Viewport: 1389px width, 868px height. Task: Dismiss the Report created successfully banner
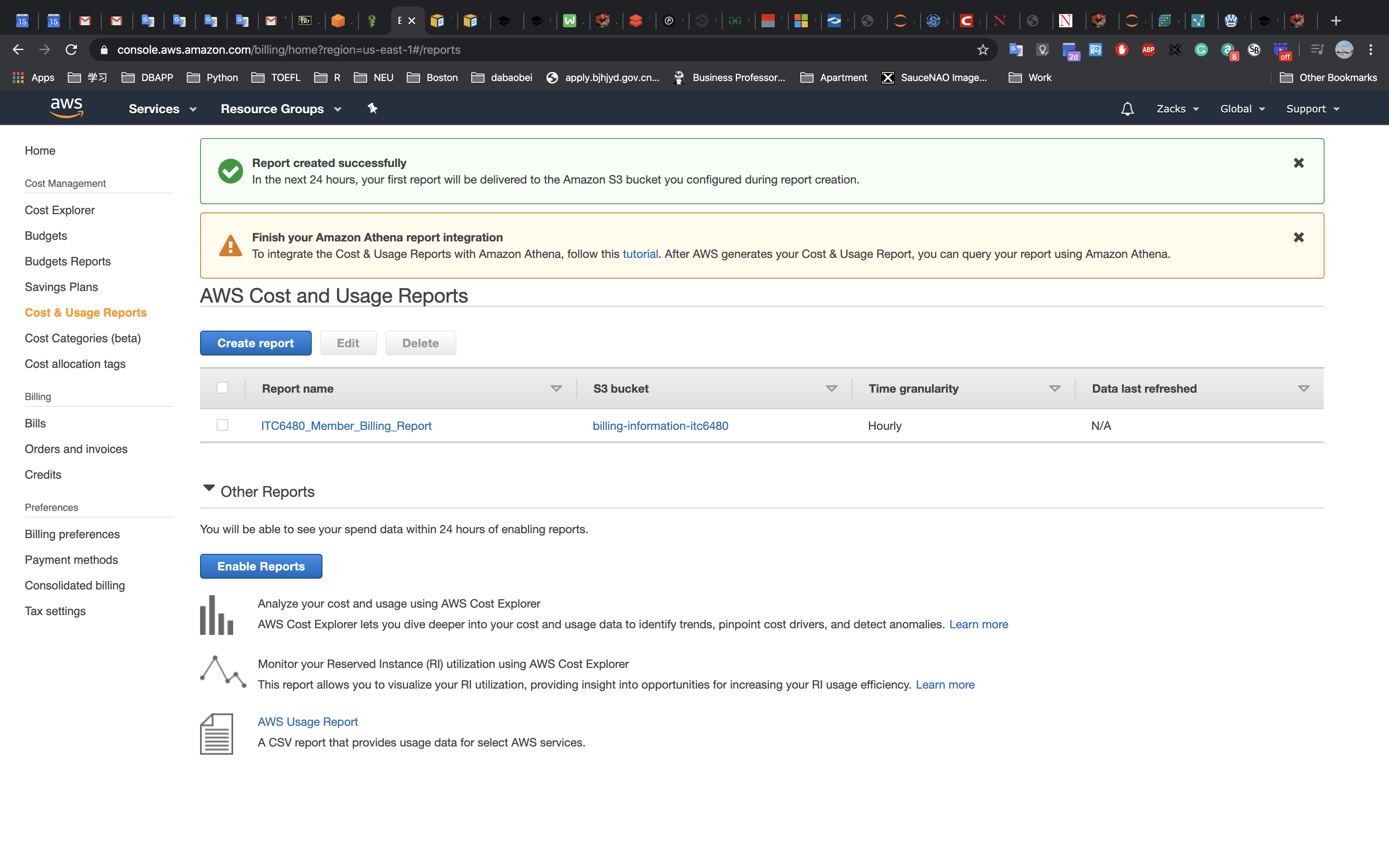(x=1298, y=163)
